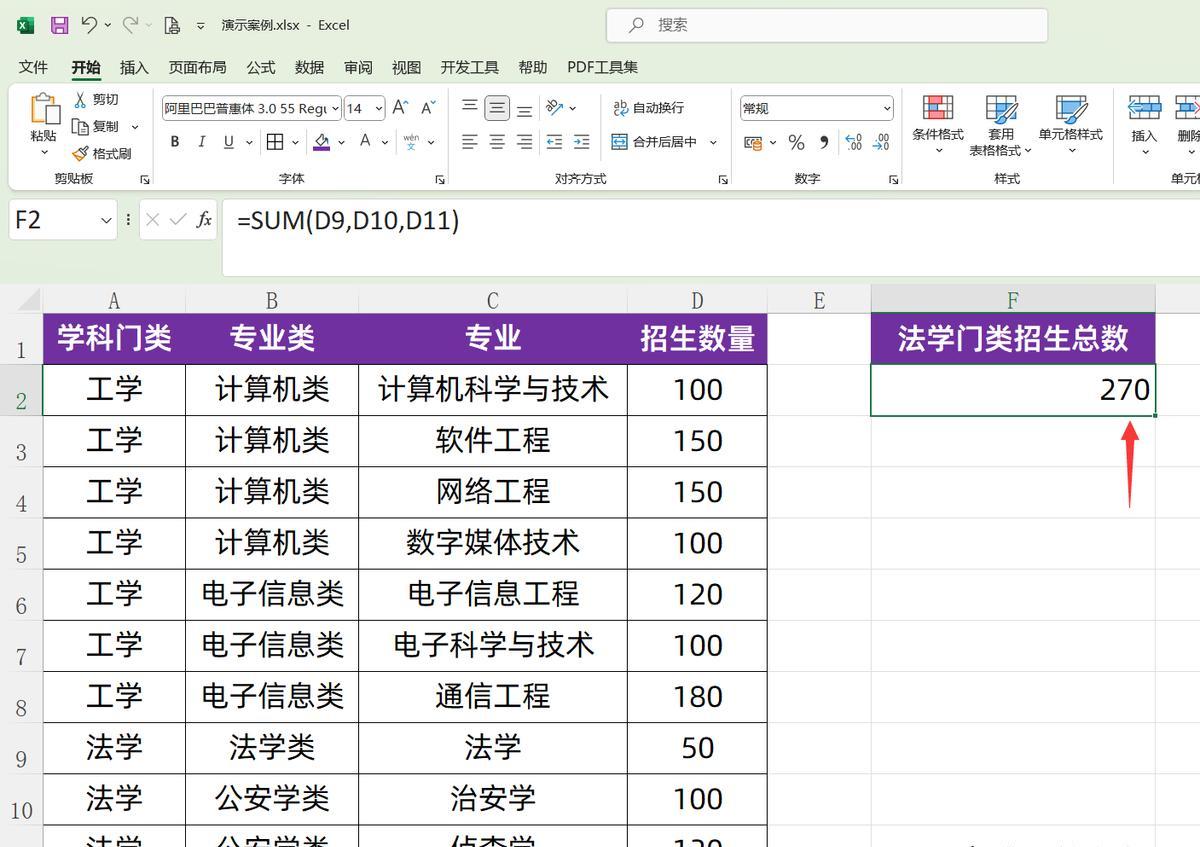Confirm formula entry with the checkmark icon

pos(178,219)
